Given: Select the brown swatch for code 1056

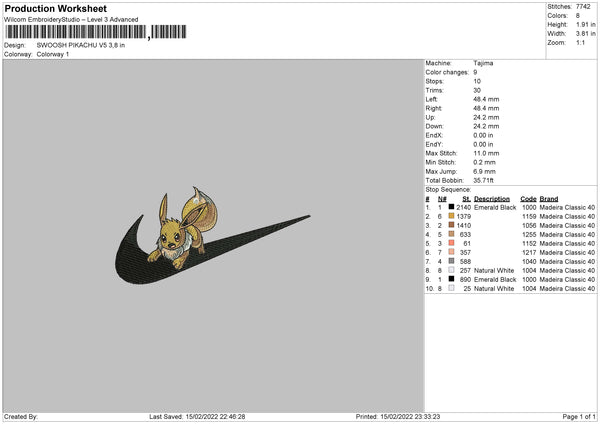Looking at the screenshot, I should pyautogui.click(x=451, y=225).
